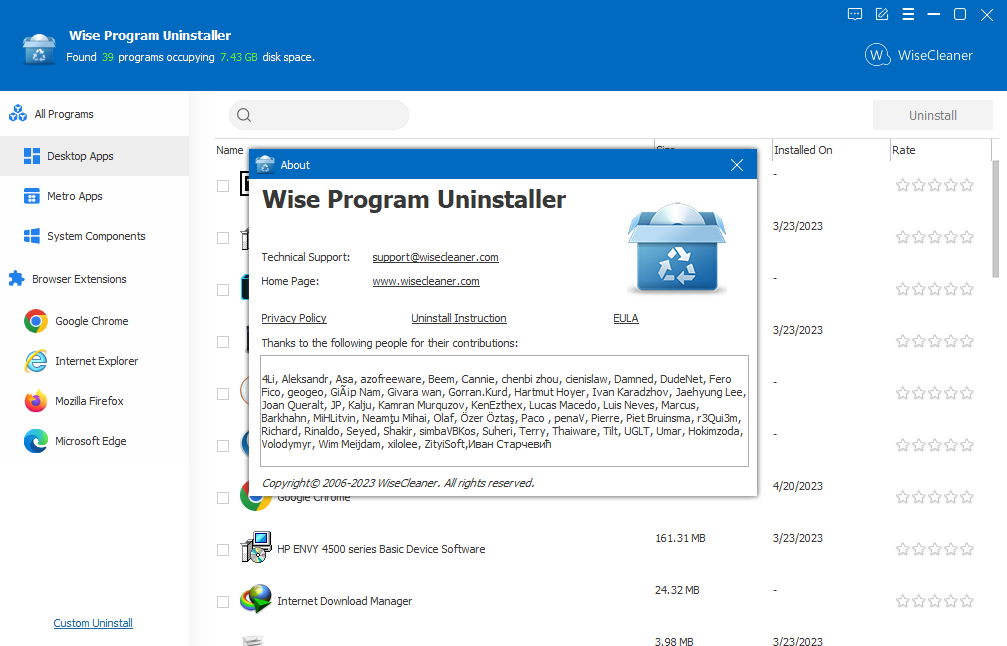Select "HP ENVY 4500 series Basic Device Software" row

(381, 549)
